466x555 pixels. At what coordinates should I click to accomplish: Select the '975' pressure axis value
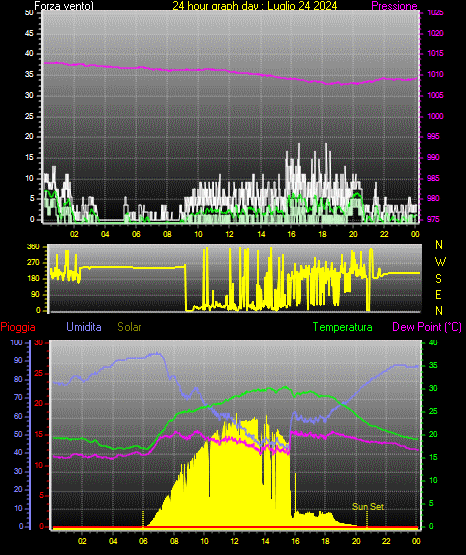pos(433,219)
